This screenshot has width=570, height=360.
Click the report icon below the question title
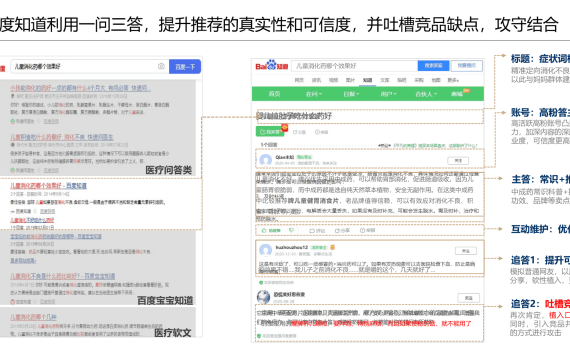[x=317, y=132]
